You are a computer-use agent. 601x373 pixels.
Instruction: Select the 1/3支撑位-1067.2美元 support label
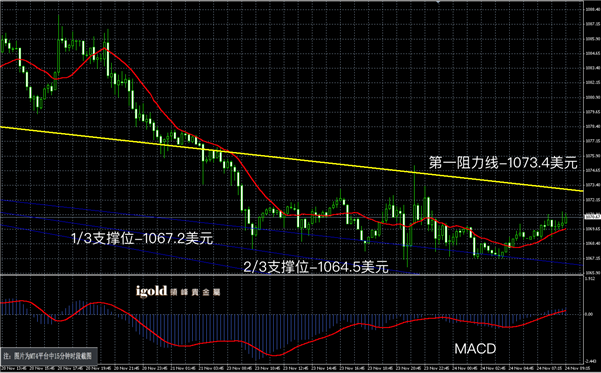[x=142, y=238]
